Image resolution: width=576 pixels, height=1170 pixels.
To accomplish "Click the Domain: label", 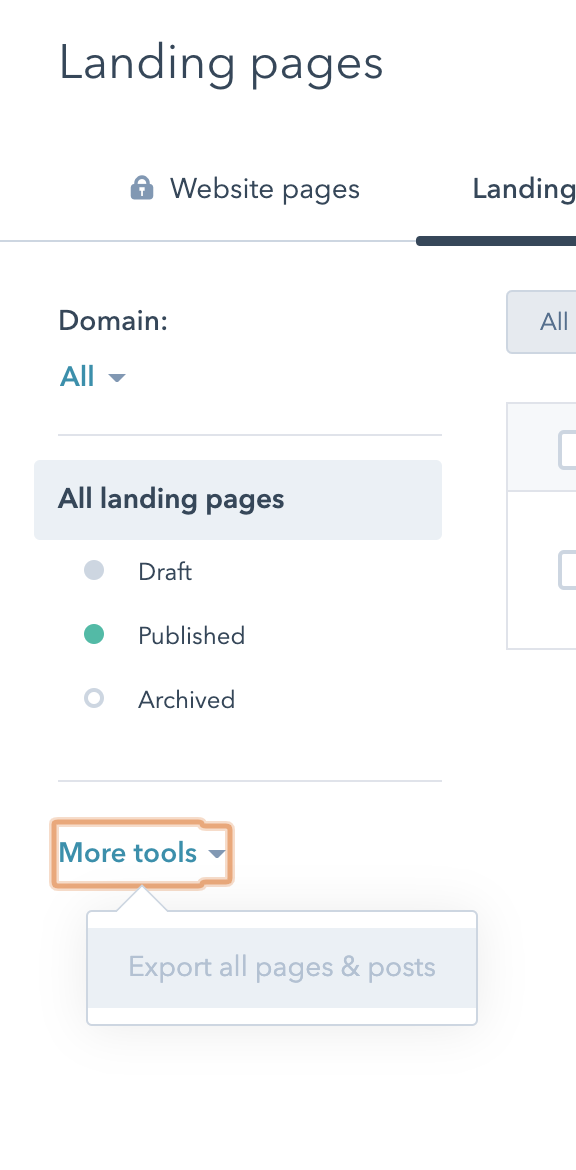I will click(113, 322).
